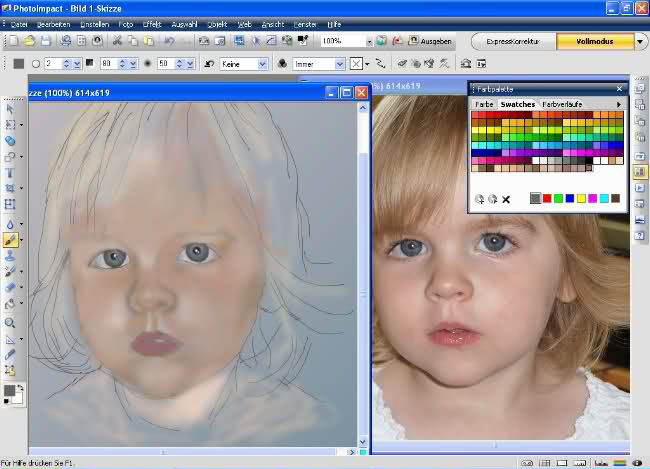Open the 'Keine' dropdown in options bar

263,63
